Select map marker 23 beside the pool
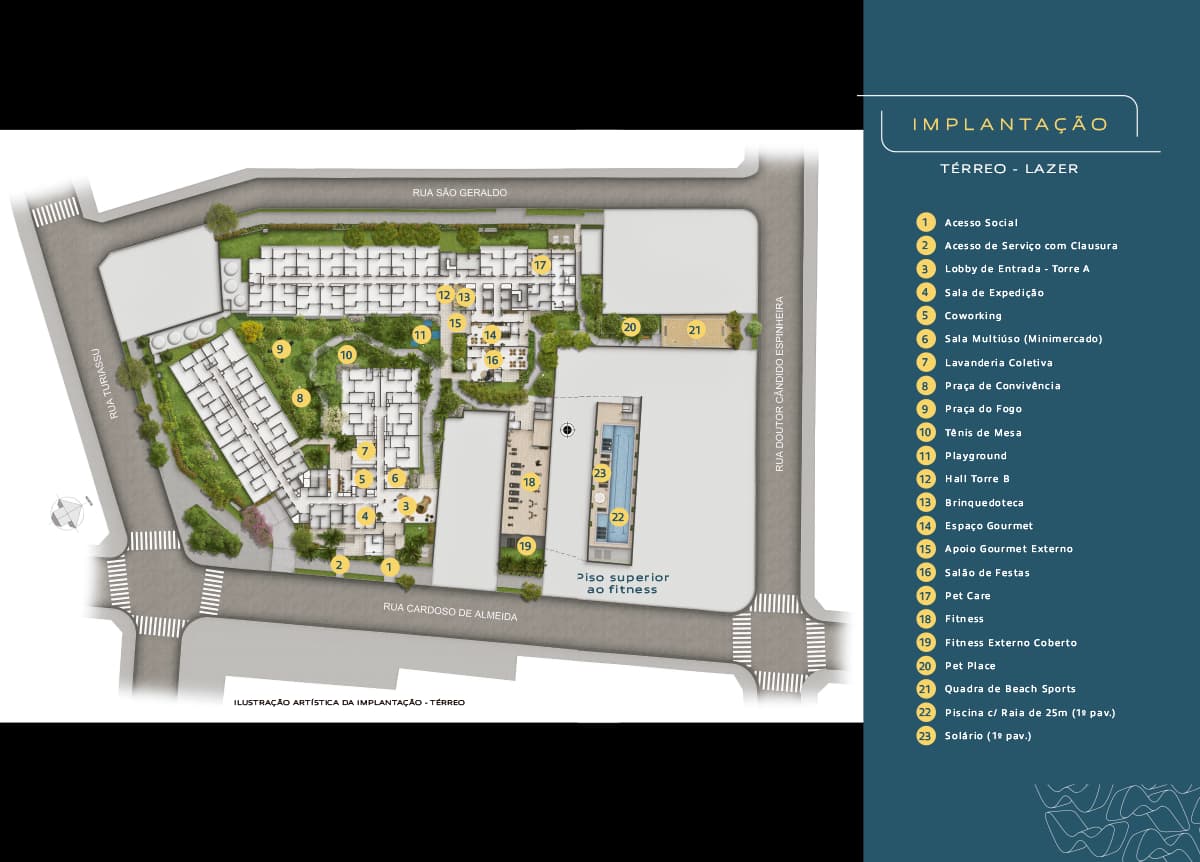The height and width of the screenshot is (862, 1200). point(600,473)
